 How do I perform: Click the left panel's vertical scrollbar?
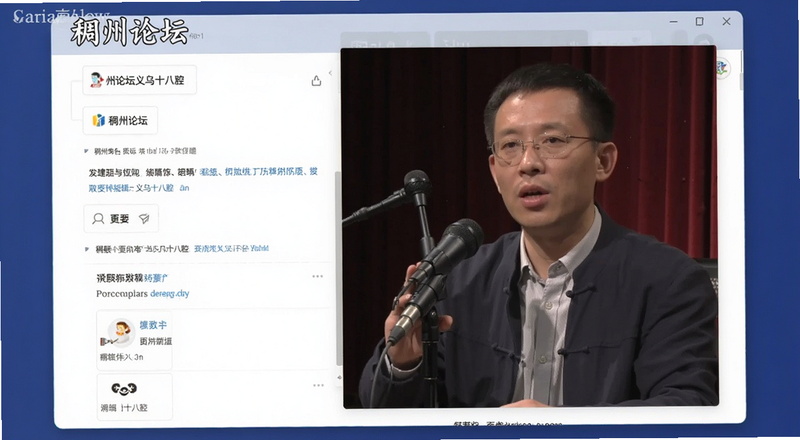[337, 268]
